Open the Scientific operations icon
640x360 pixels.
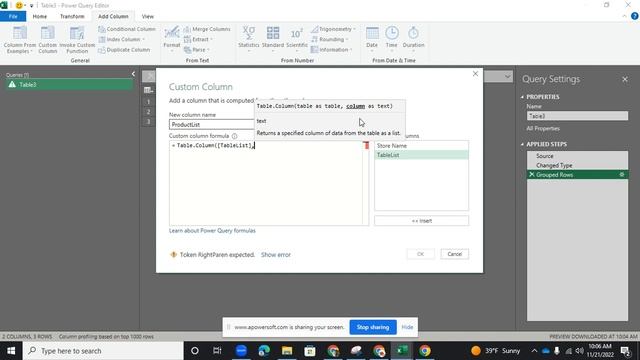click(297, 39)
